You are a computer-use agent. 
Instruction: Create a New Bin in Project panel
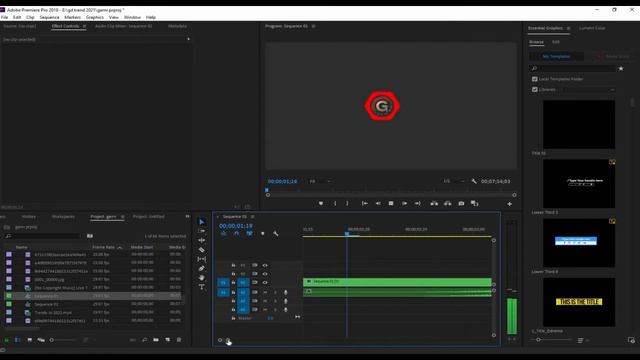156,340
